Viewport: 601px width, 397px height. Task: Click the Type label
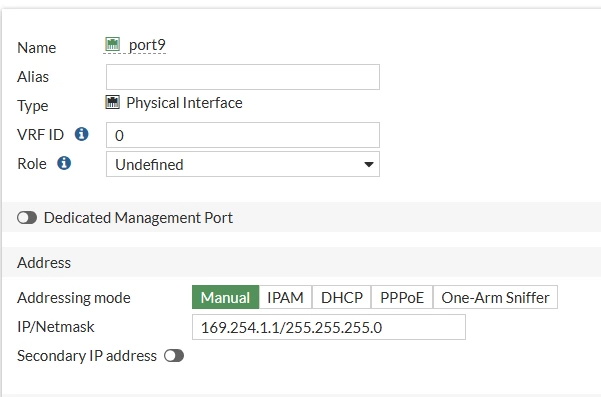coord(33,106)
